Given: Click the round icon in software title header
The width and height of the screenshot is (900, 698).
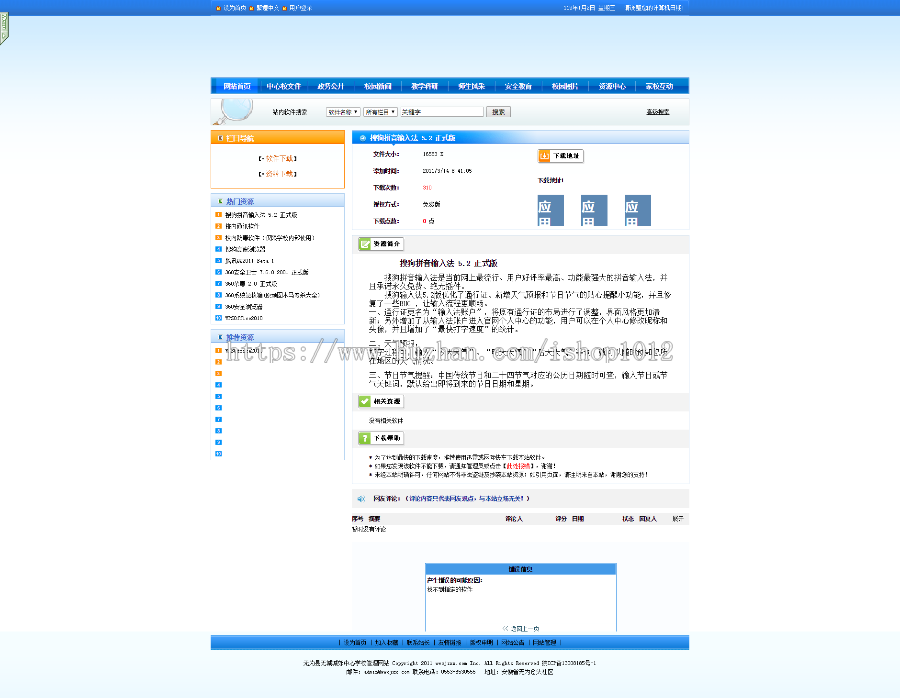Looking at the screenshot, I should [x=362, y=138].
